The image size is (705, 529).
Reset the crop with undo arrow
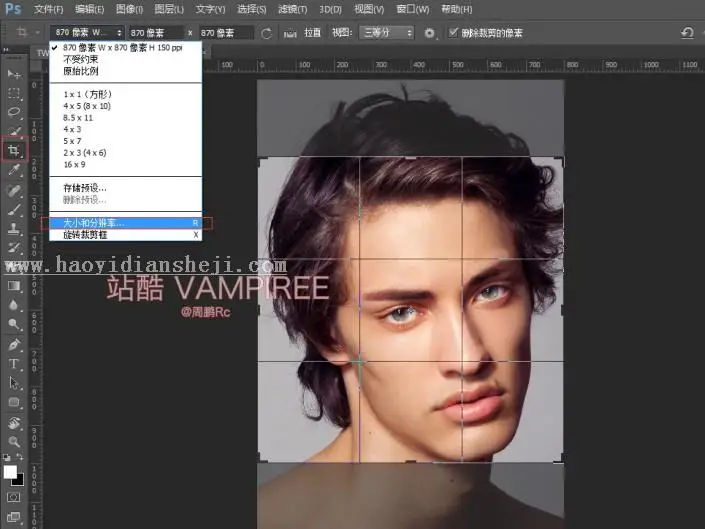(687, 33)
